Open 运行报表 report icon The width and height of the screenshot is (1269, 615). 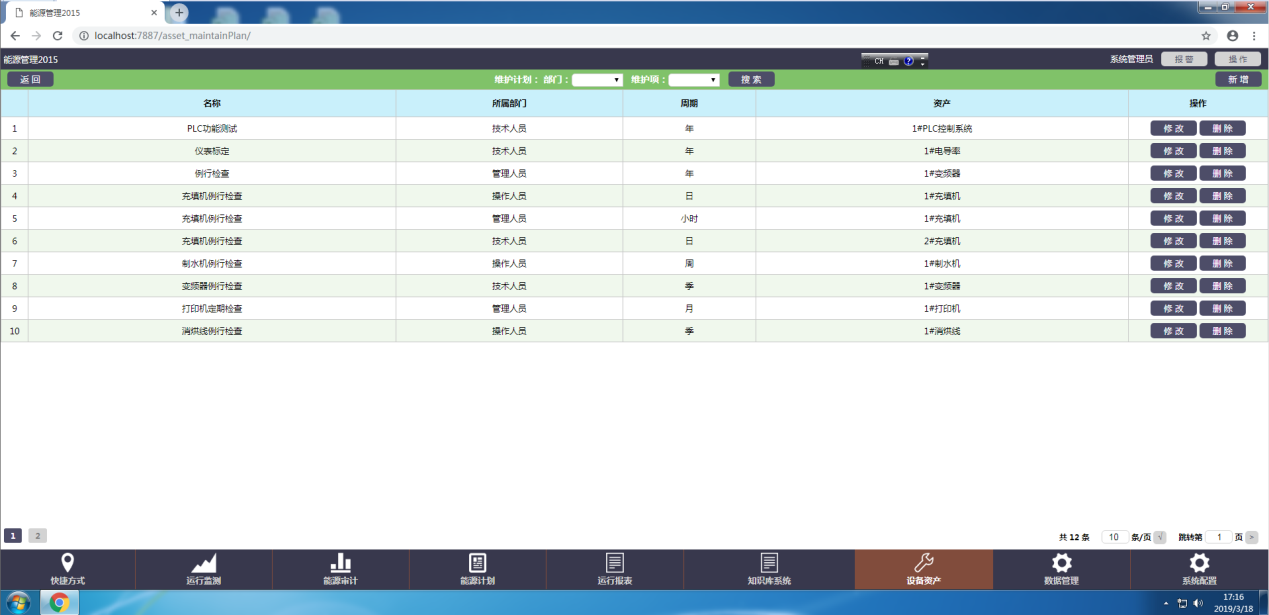point(614,563)
